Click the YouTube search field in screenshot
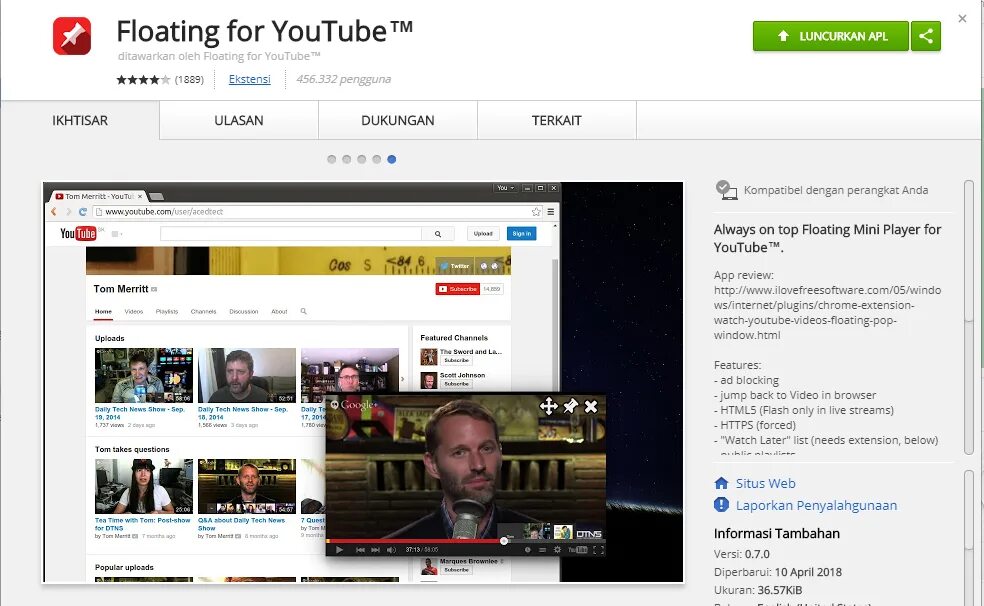Screen dimensions: 984x606 291,233
